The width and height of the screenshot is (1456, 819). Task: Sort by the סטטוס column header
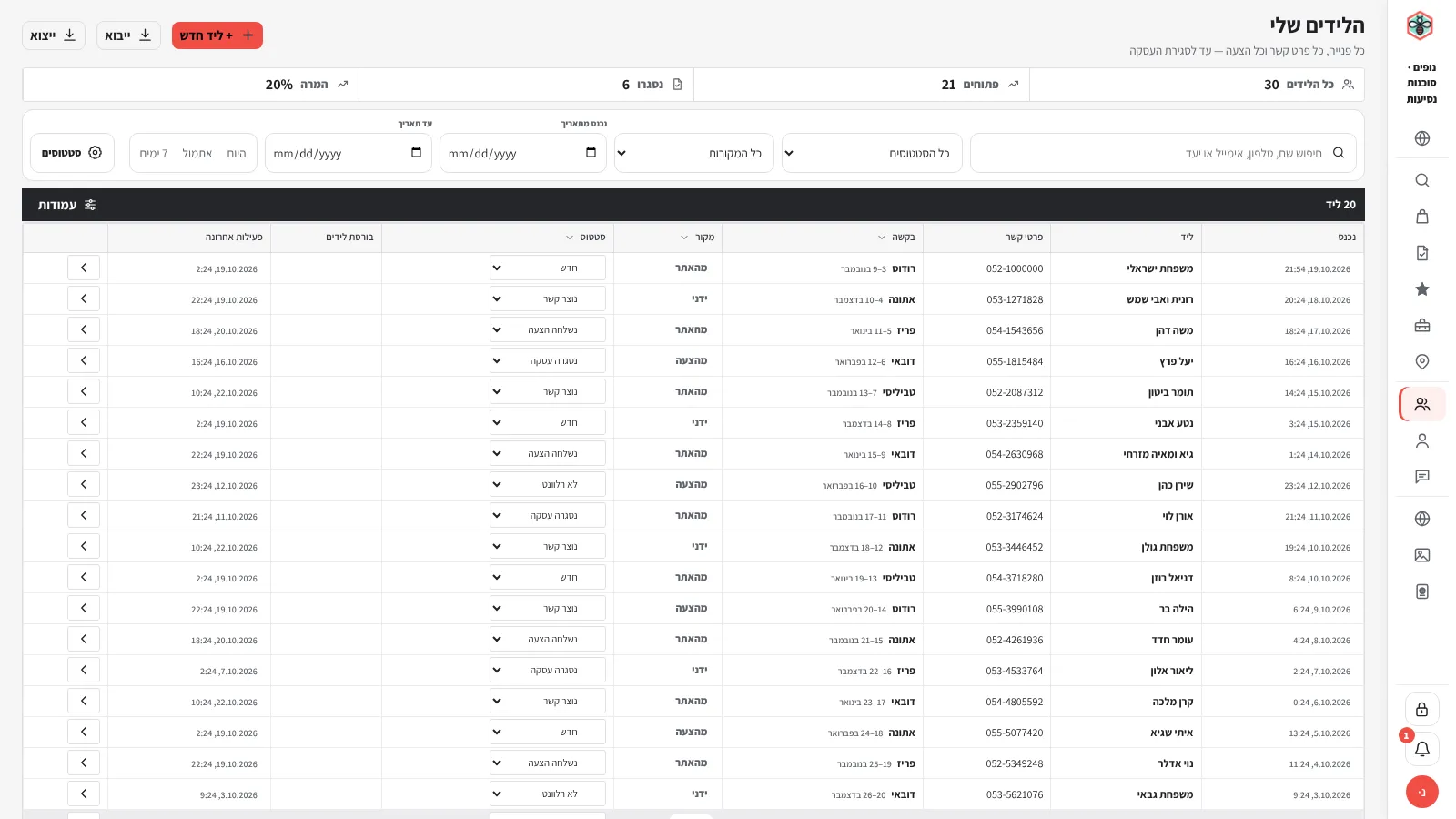click(x=586, y=237)
